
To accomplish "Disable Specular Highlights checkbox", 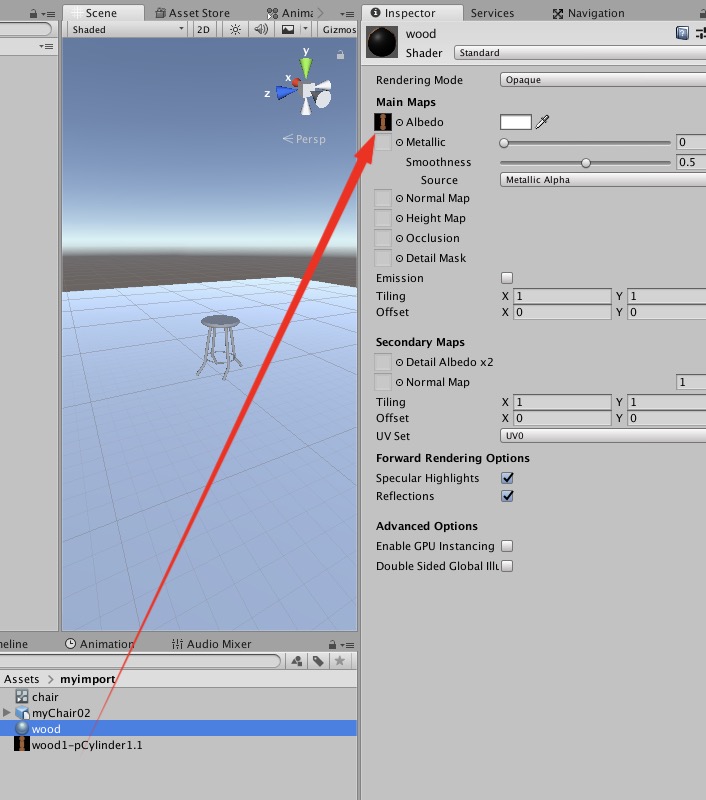I will 507,478.
